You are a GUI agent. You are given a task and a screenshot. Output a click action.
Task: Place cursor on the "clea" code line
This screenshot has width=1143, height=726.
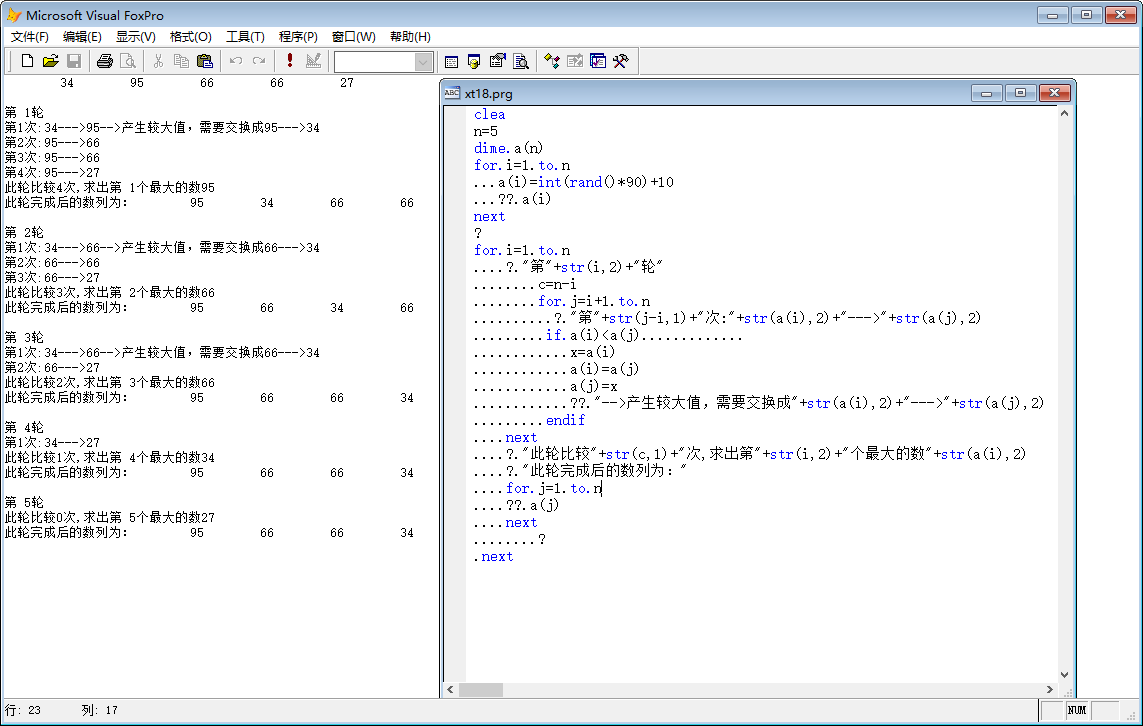click(489, 114)
